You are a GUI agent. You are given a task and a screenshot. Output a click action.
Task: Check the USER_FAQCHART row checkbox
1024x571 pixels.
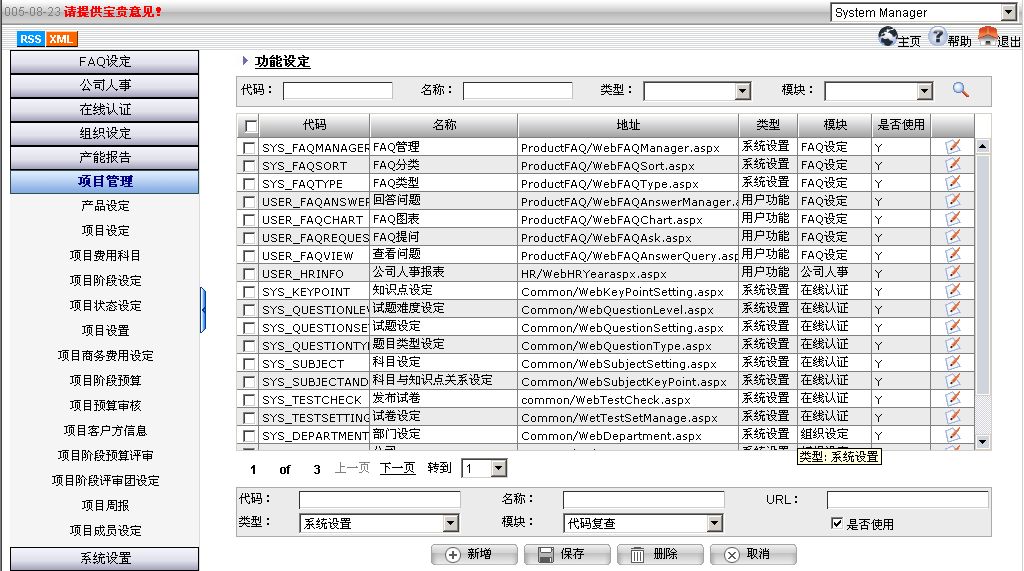point(249,220)
